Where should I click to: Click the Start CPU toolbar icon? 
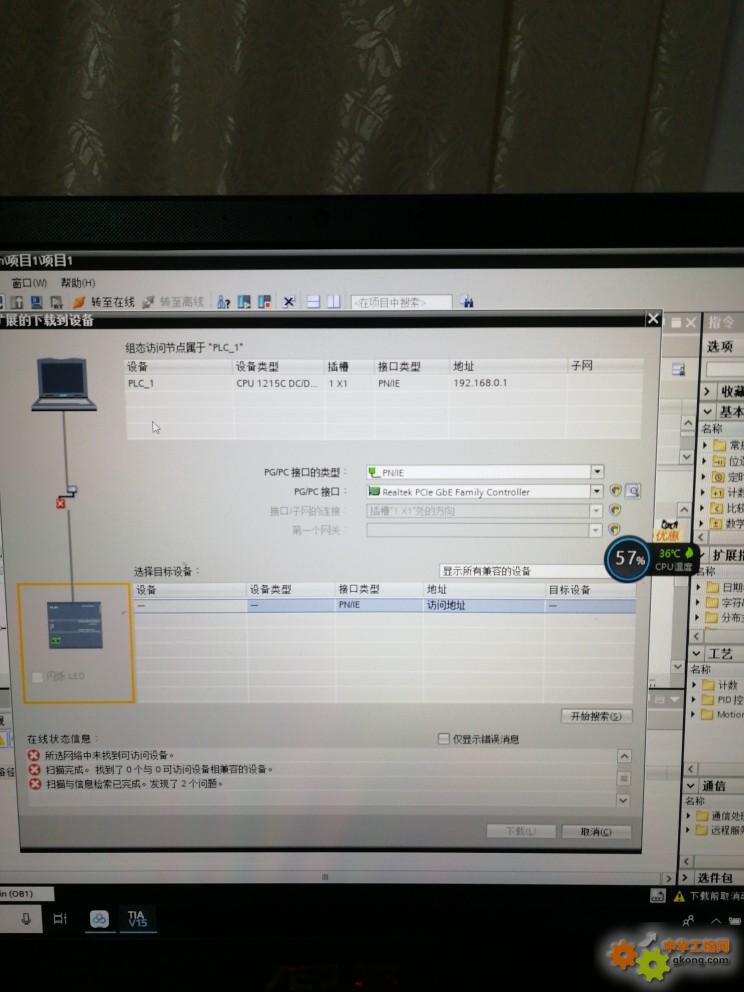pos(244,302)
